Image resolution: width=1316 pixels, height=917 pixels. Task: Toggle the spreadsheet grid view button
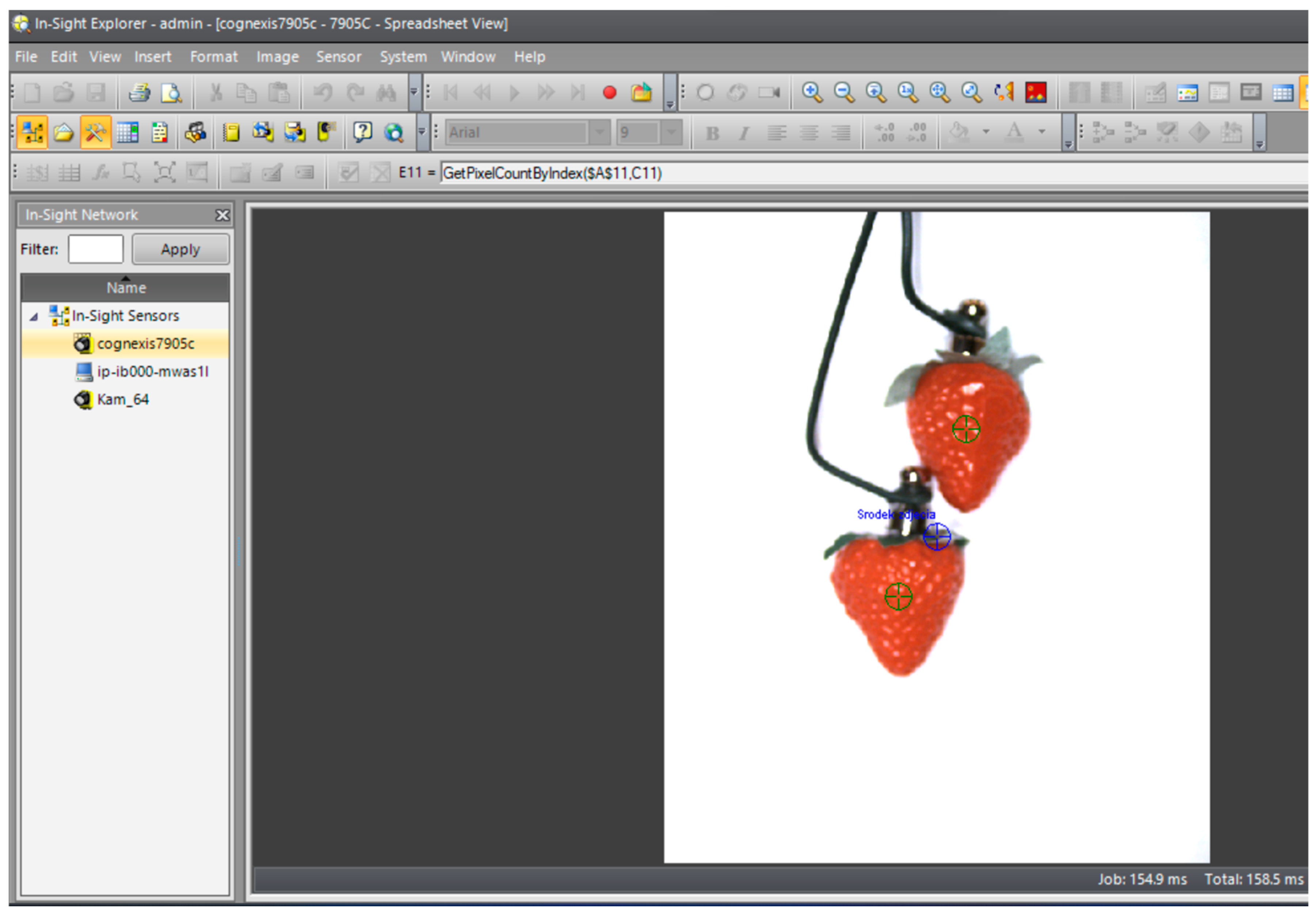coord(127,132)
